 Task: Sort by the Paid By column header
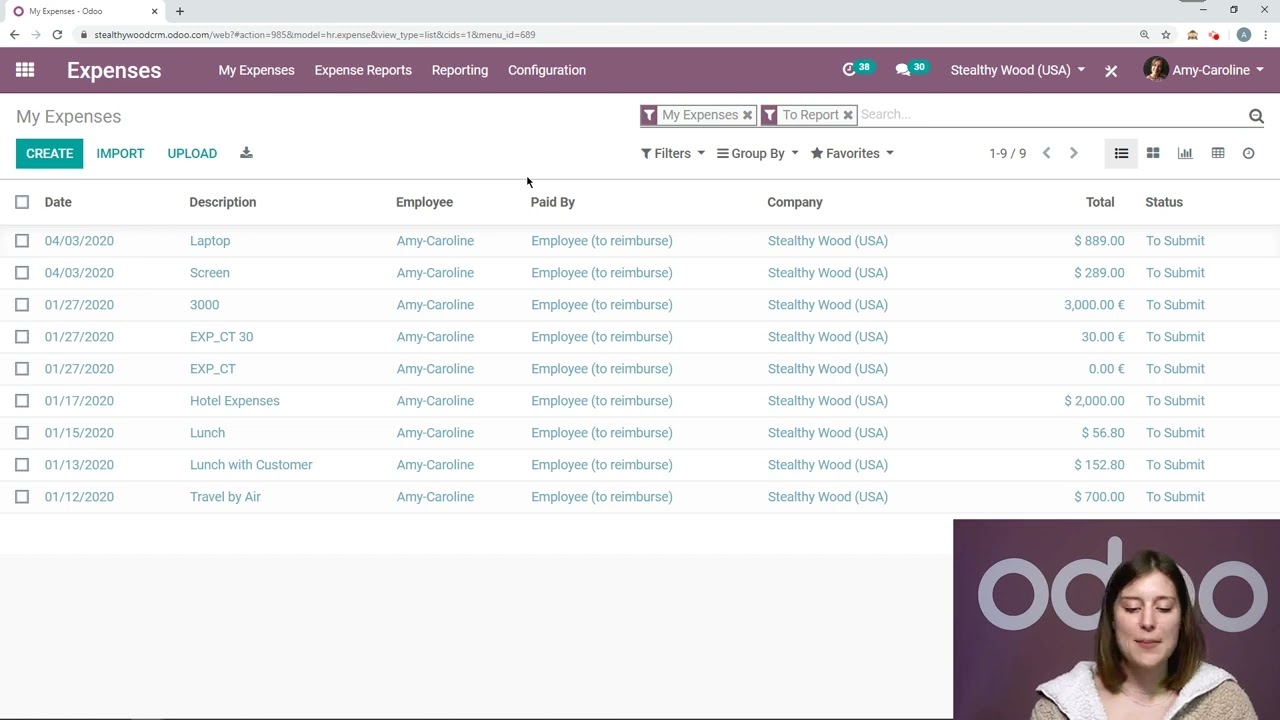553,202
